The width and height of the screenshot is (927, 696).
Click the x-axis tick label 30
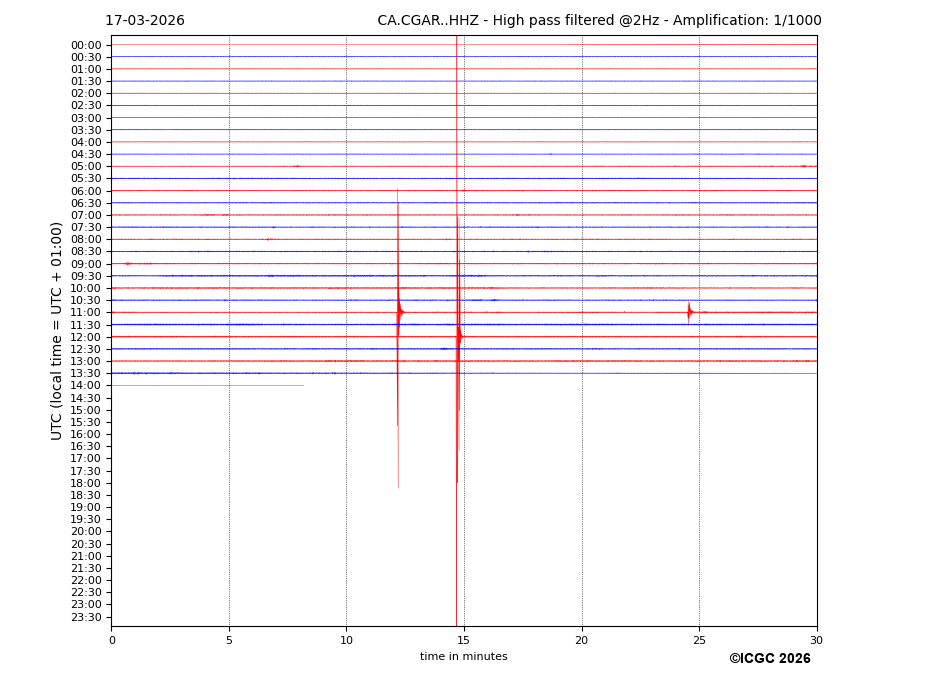tap(816, 640)
